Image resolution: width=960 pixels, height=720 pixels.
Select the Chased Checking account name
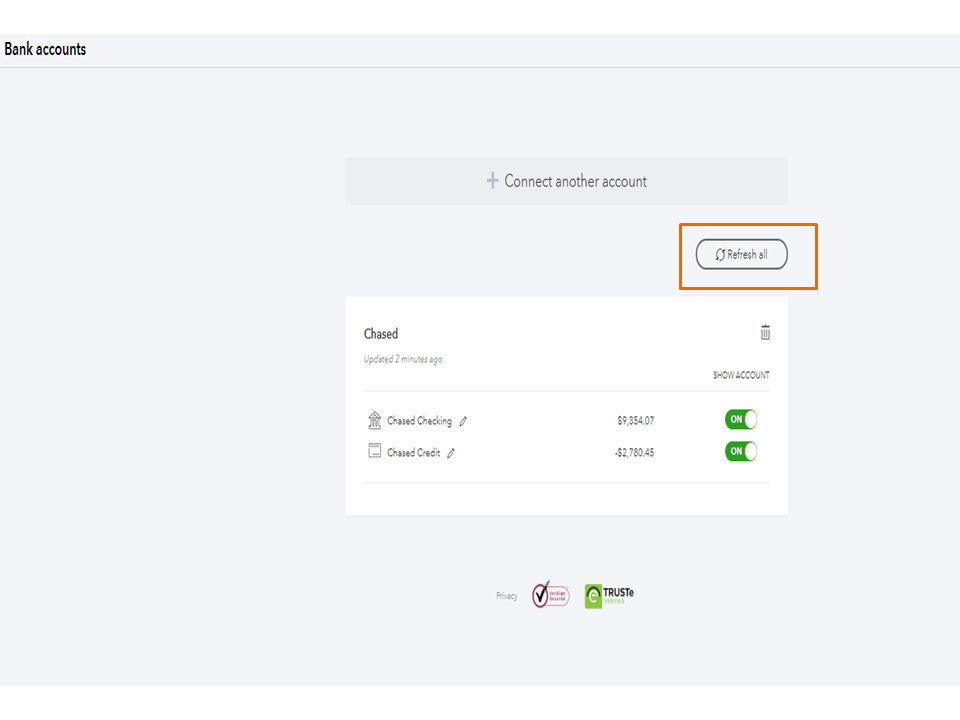[419, 421]
